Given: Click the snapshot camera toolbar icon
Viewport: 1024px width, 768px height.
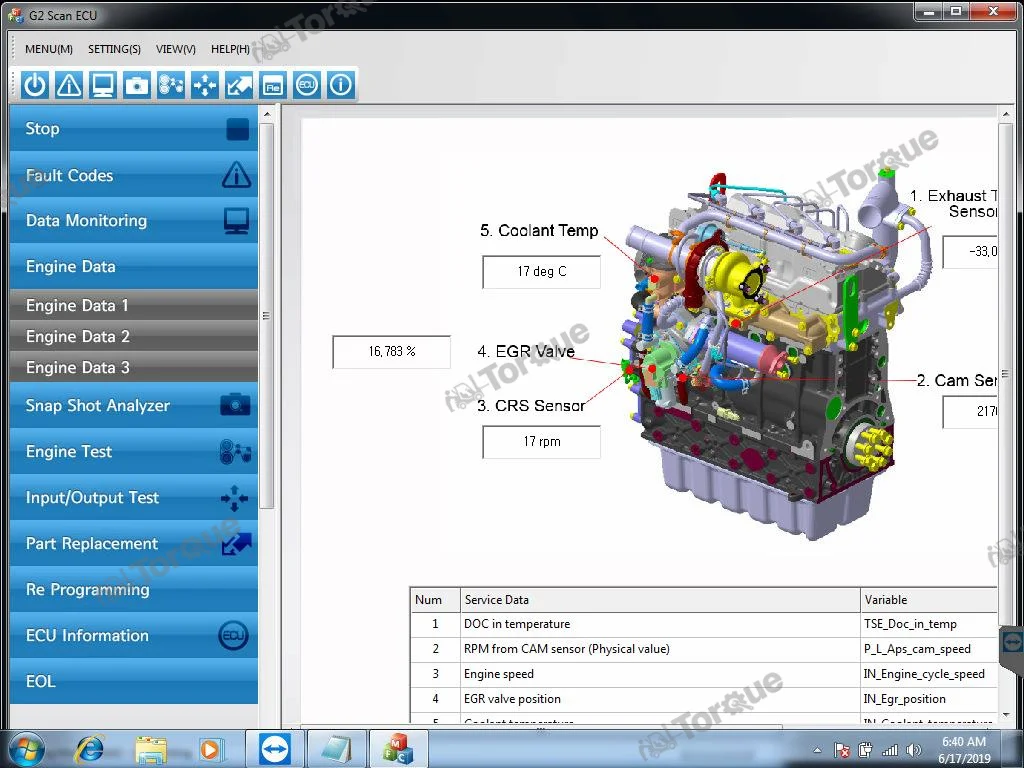Looking at the screenshot, I should pos(136,85).
